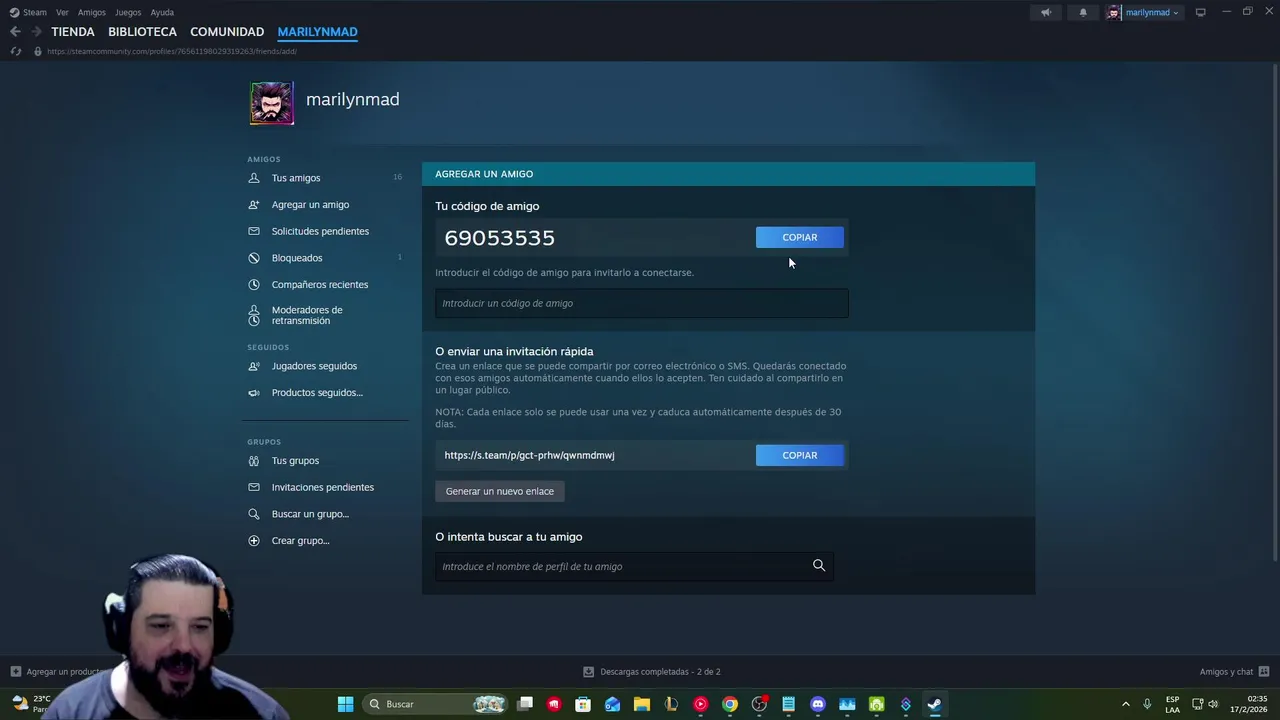Go to the BIBLIOTECA tab
This screenshot has width=1280, height=720.
(x=142, y=32)
